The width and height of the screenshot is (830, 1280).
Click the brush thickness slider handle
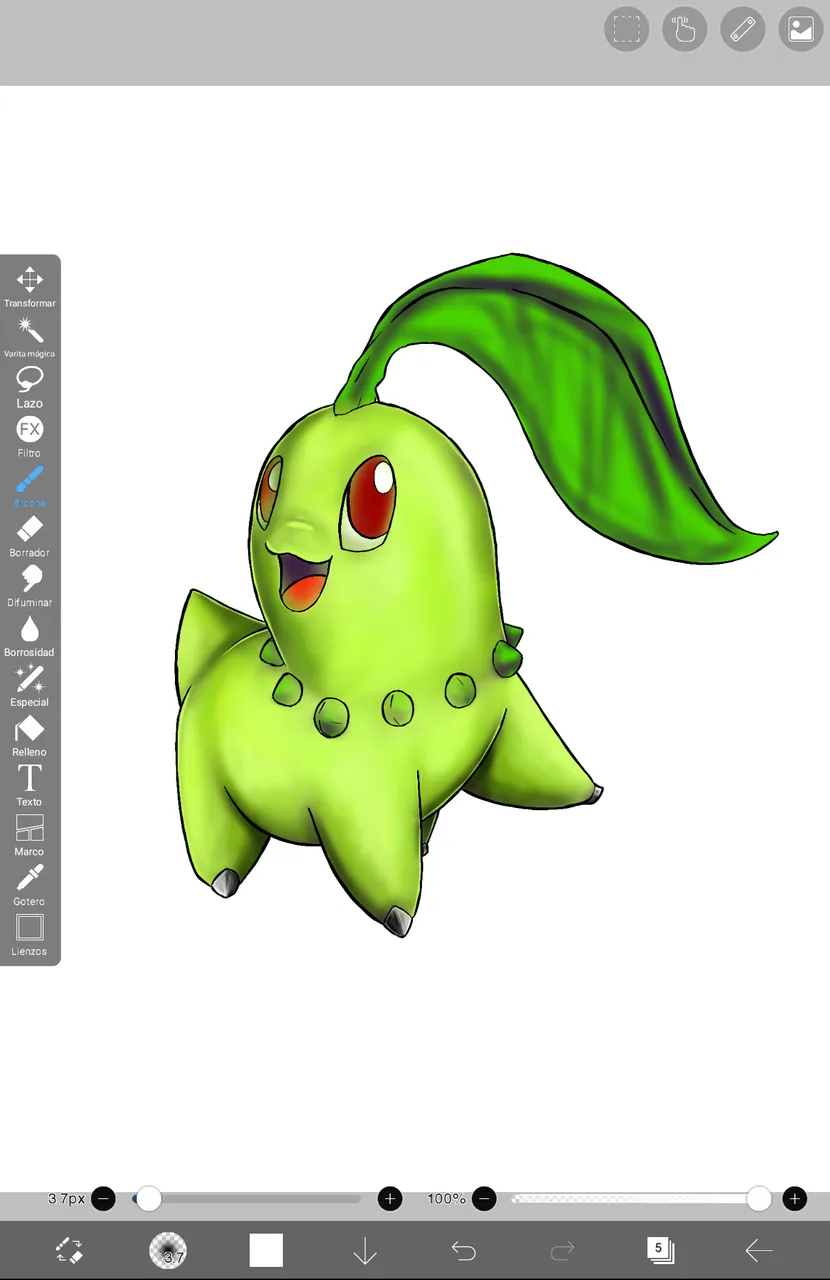pyautogui.click(x=148, y=1199)
